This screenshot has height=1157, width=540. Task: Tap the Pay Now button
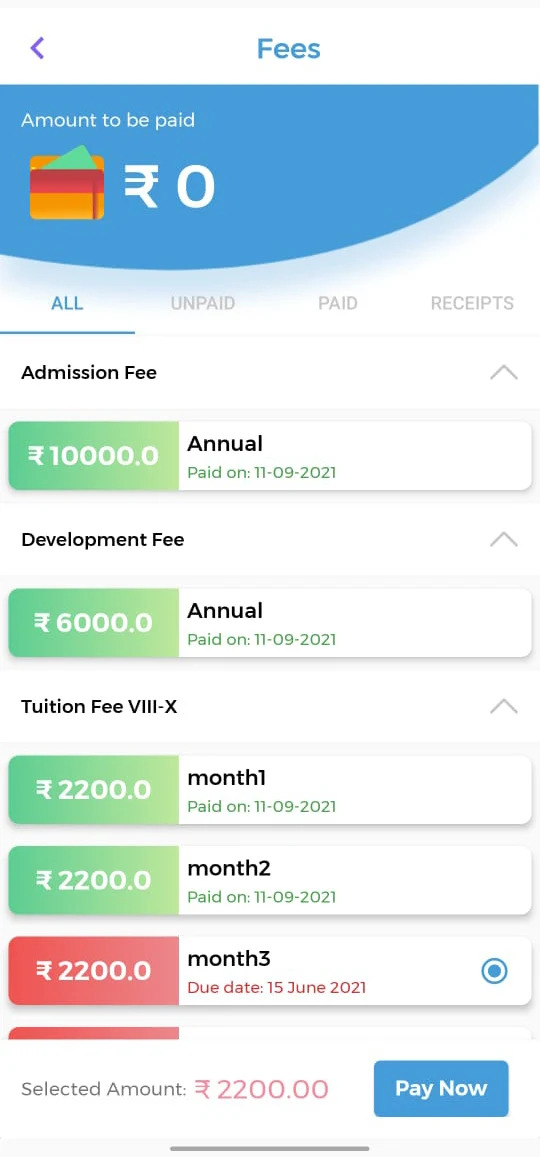click(x=441, y=1088)
